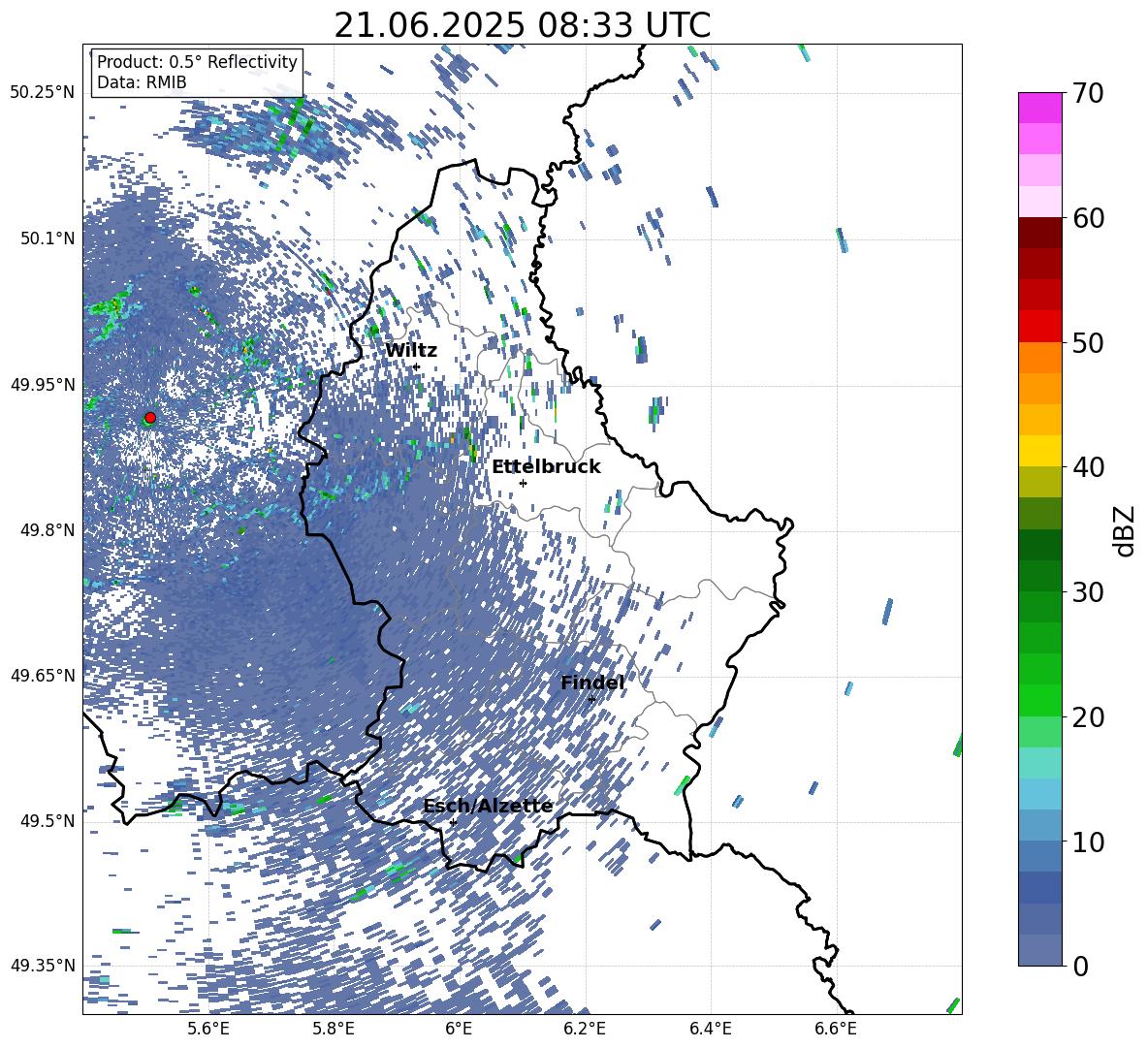This screenshot has width=1148, height=1048.
Task: Click the Wiltz station cross marker
Action: pos(417,366)
